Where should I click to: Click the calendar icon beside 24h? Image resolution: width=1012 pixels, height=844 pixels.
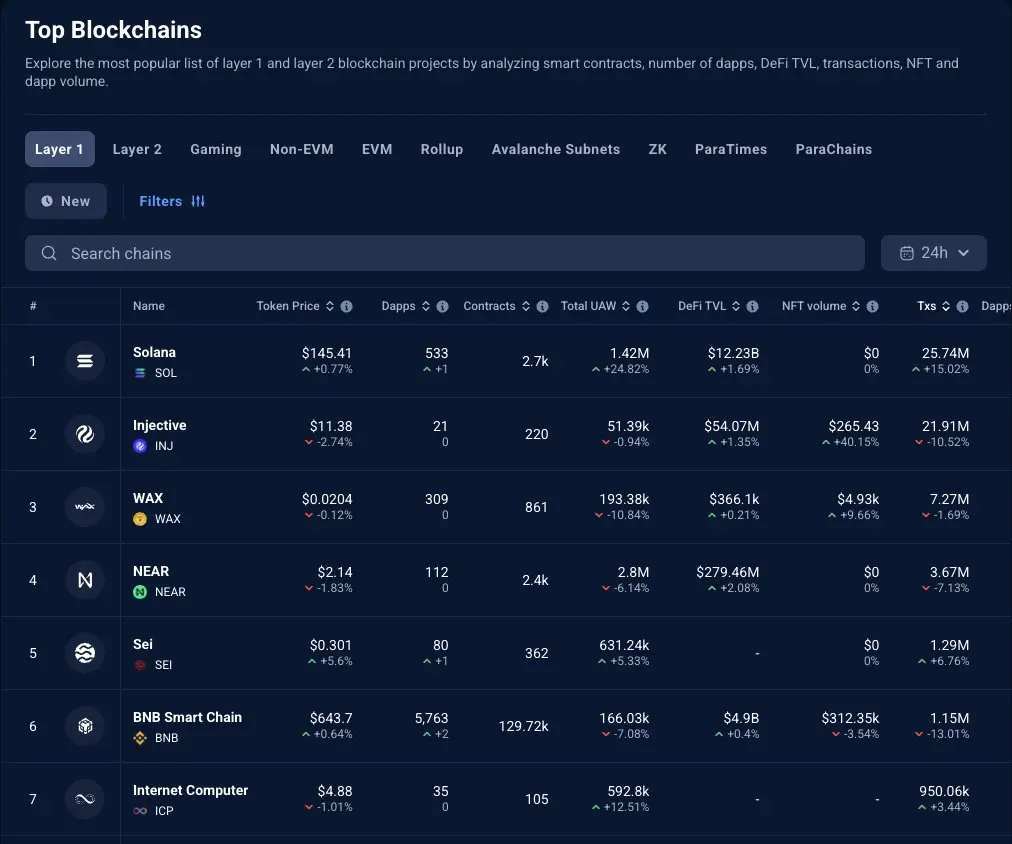coord(907,253)
